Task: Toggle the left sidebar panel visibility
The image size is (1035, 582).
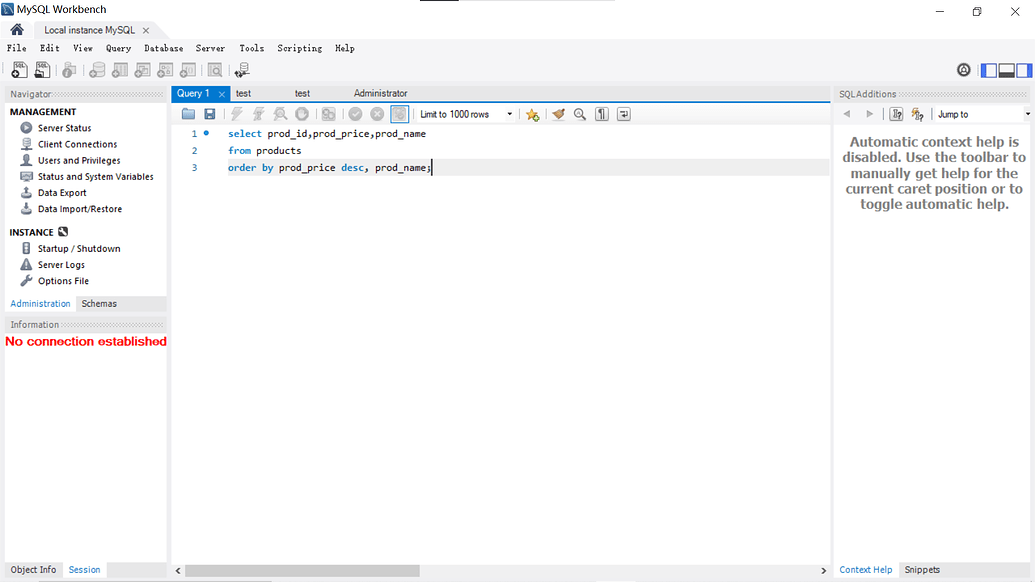Action: [989, 70]
